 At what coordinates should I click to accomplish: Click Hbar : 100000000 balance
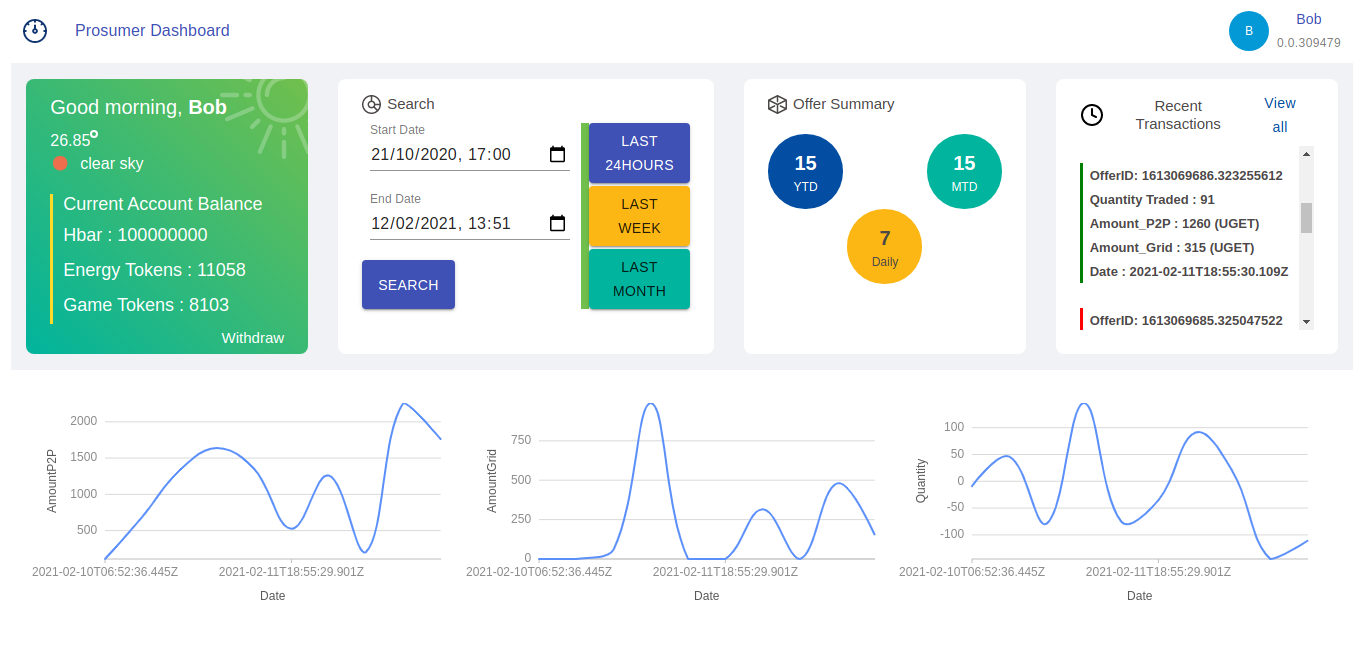[136, 235]
